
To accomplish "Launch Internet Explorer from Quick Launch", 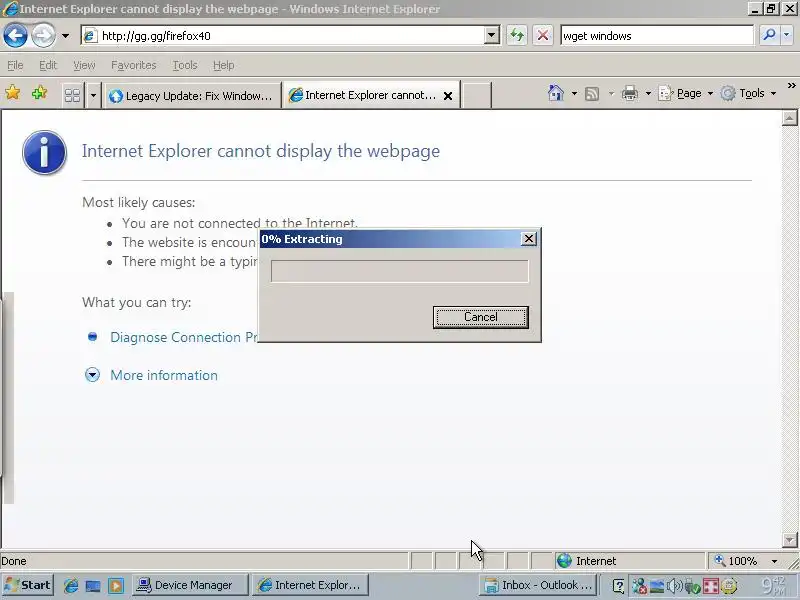I will click(71, 585).
